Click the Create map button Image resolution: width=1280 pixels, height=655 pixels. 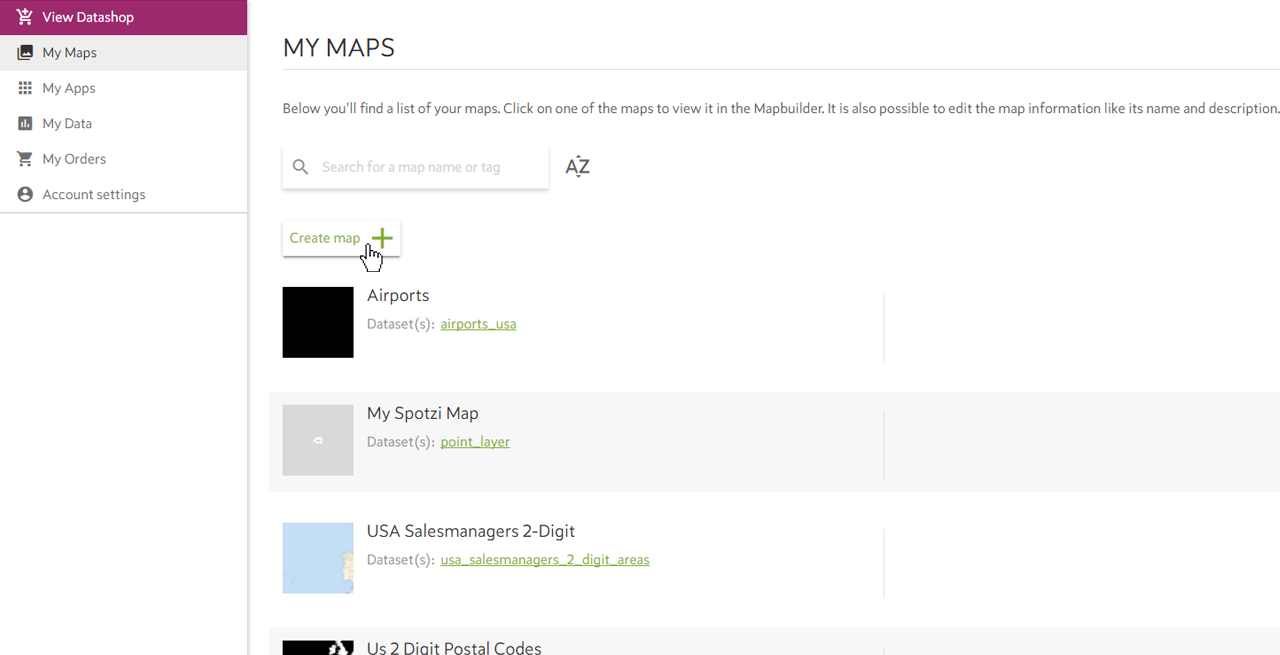click(341, 238)
